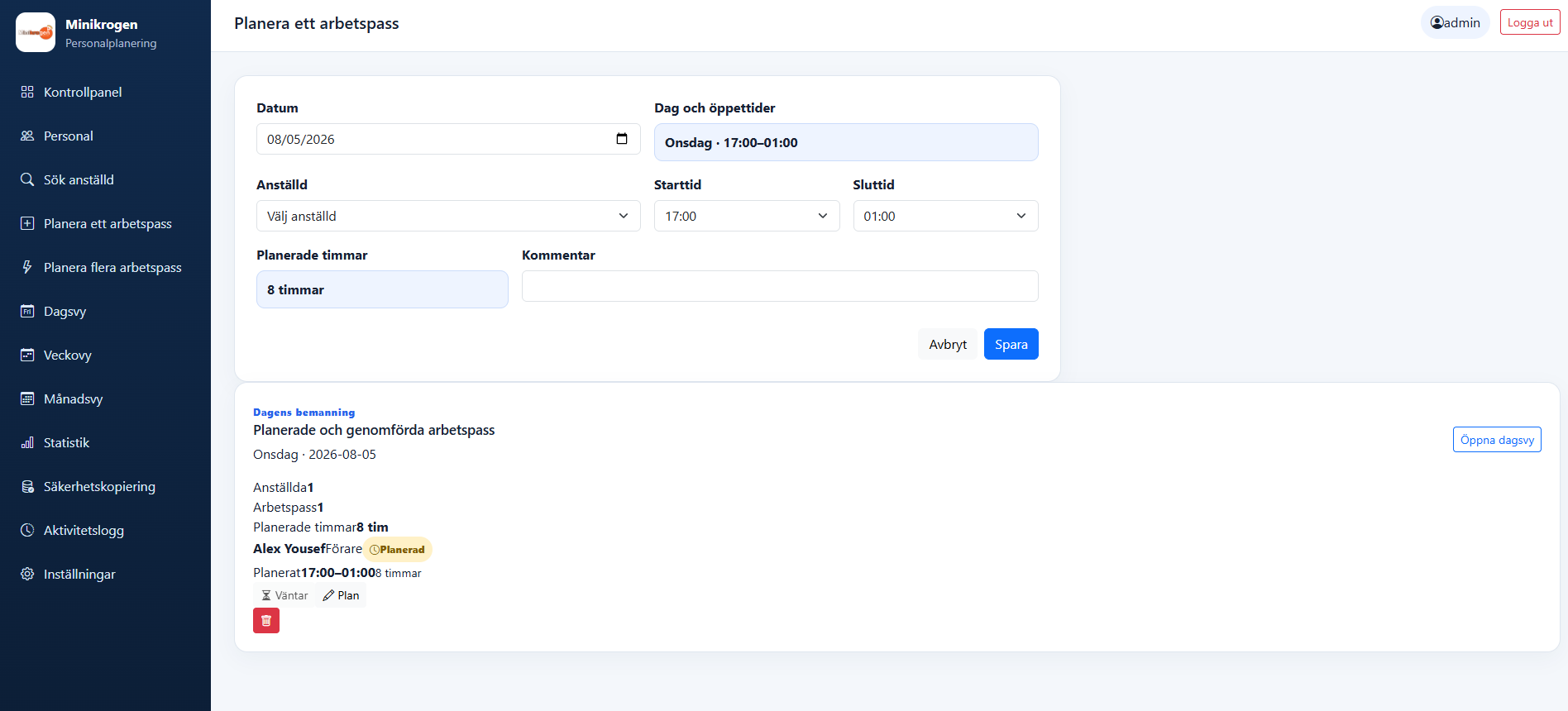This screenshot has height=711, width=1568.
Task: Click the Statistik bar chart icon
Action: [x=27, y=442]
